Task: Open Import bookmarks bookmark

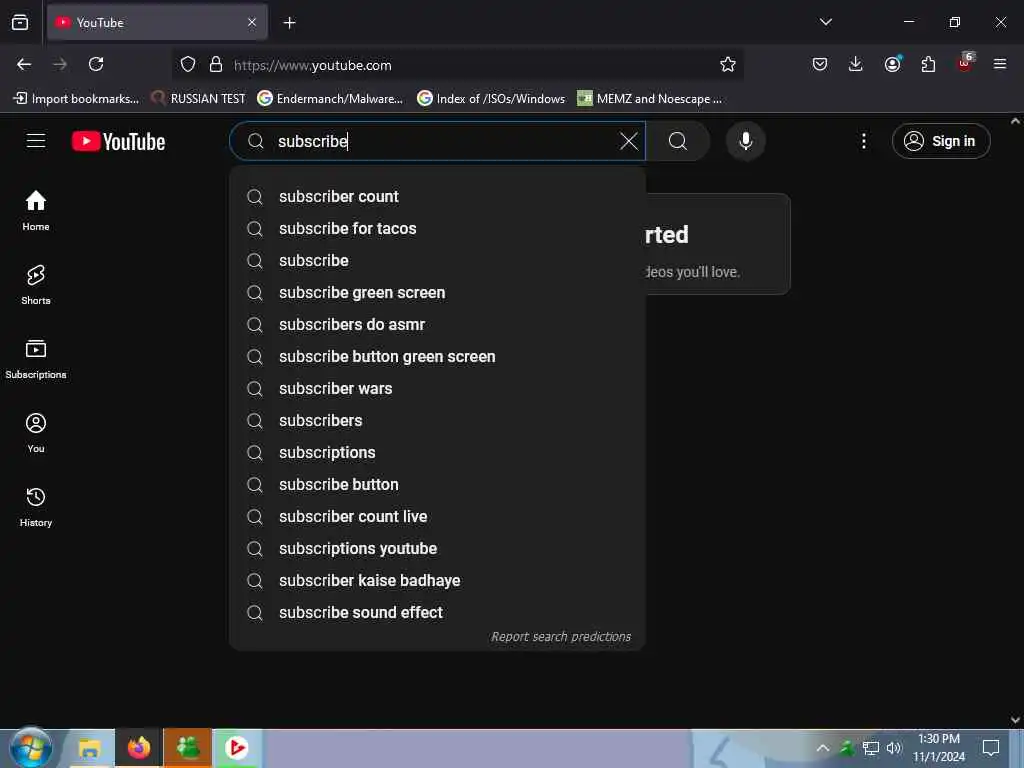Action: (x=76, y=99)
